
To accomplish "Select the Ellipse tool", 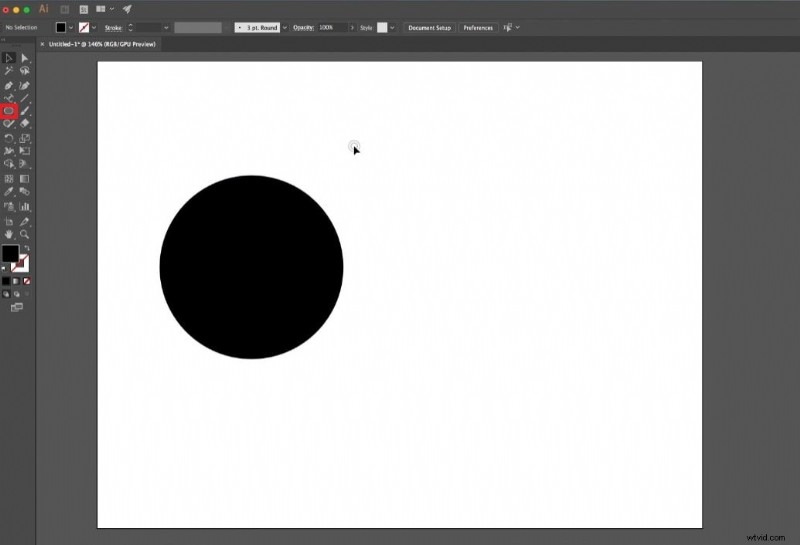I will click(x=9, y=111).
